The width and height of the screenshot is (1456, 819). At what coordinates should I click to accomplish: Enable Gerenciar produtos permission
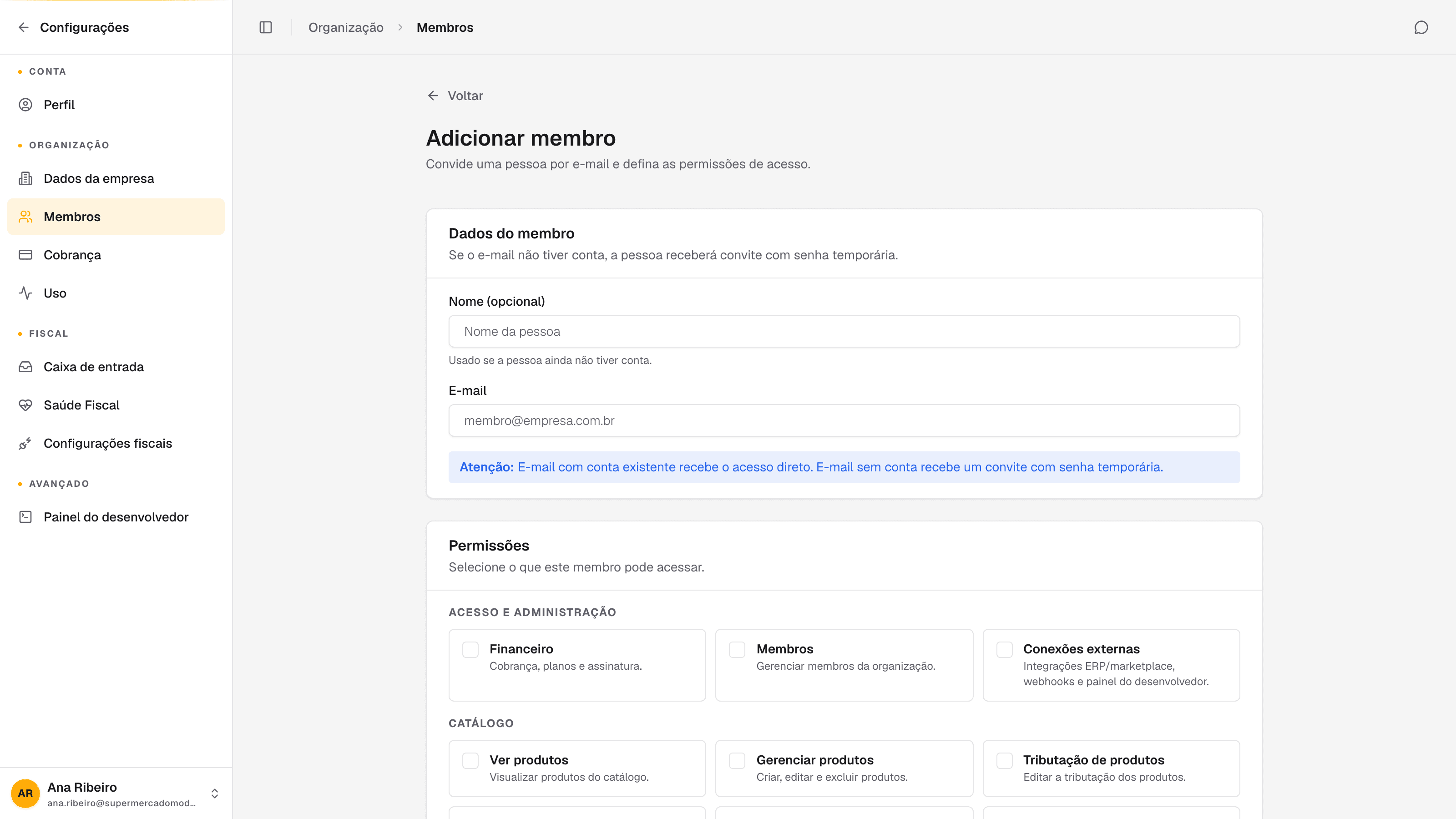tap(737, 760)
